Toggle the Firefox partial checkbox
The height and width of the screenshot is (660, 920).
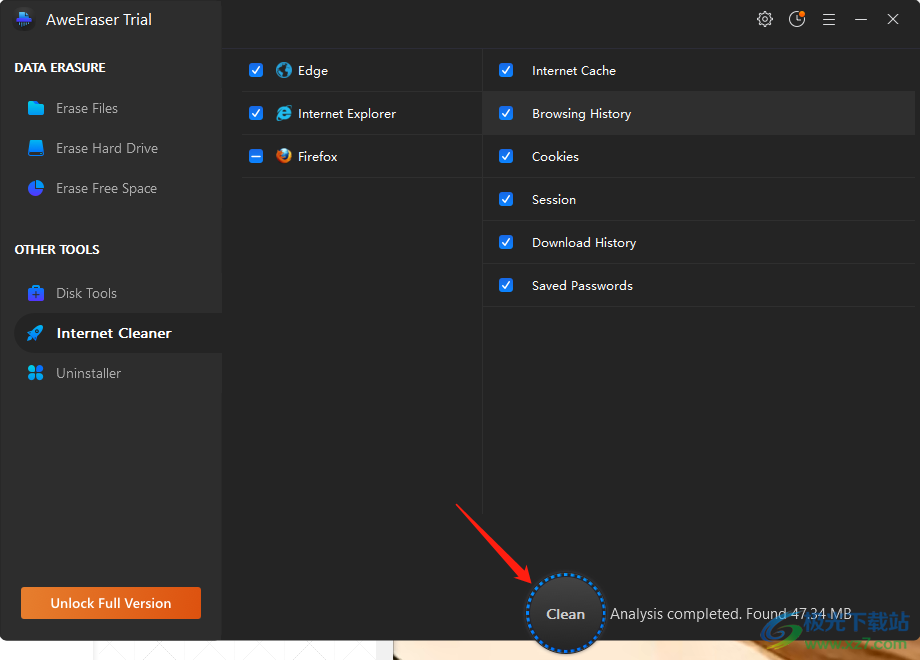pyautogui.click(x=256, y=156)
